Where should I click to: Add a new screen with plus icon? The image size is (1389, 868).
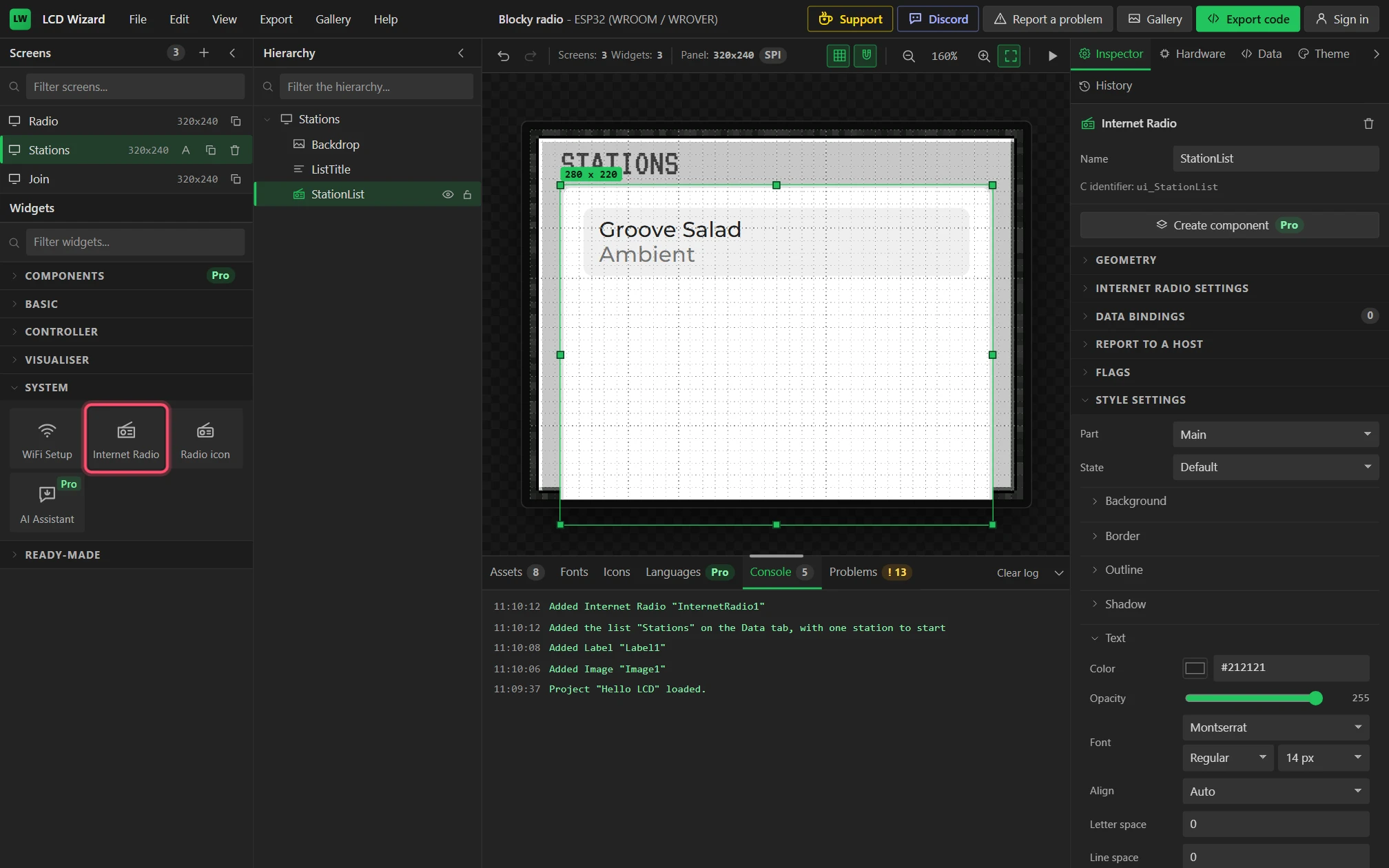click(204, 53)
